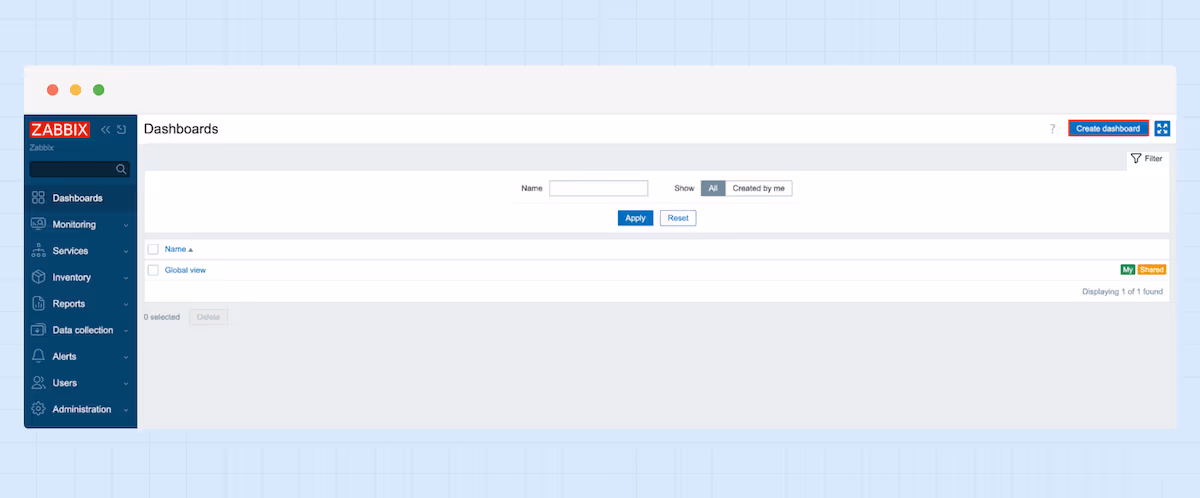Screen dimensions: 1200x498
Task: Click the orange Shared tag
Action: pyautogui.click(x=1152, y=270)
